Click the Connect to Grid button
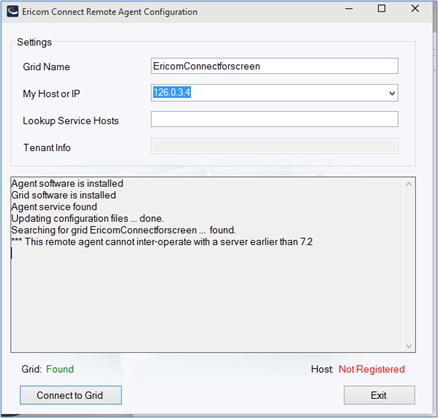The width and height of the screenshot is (438, 418). coord(71,395)
